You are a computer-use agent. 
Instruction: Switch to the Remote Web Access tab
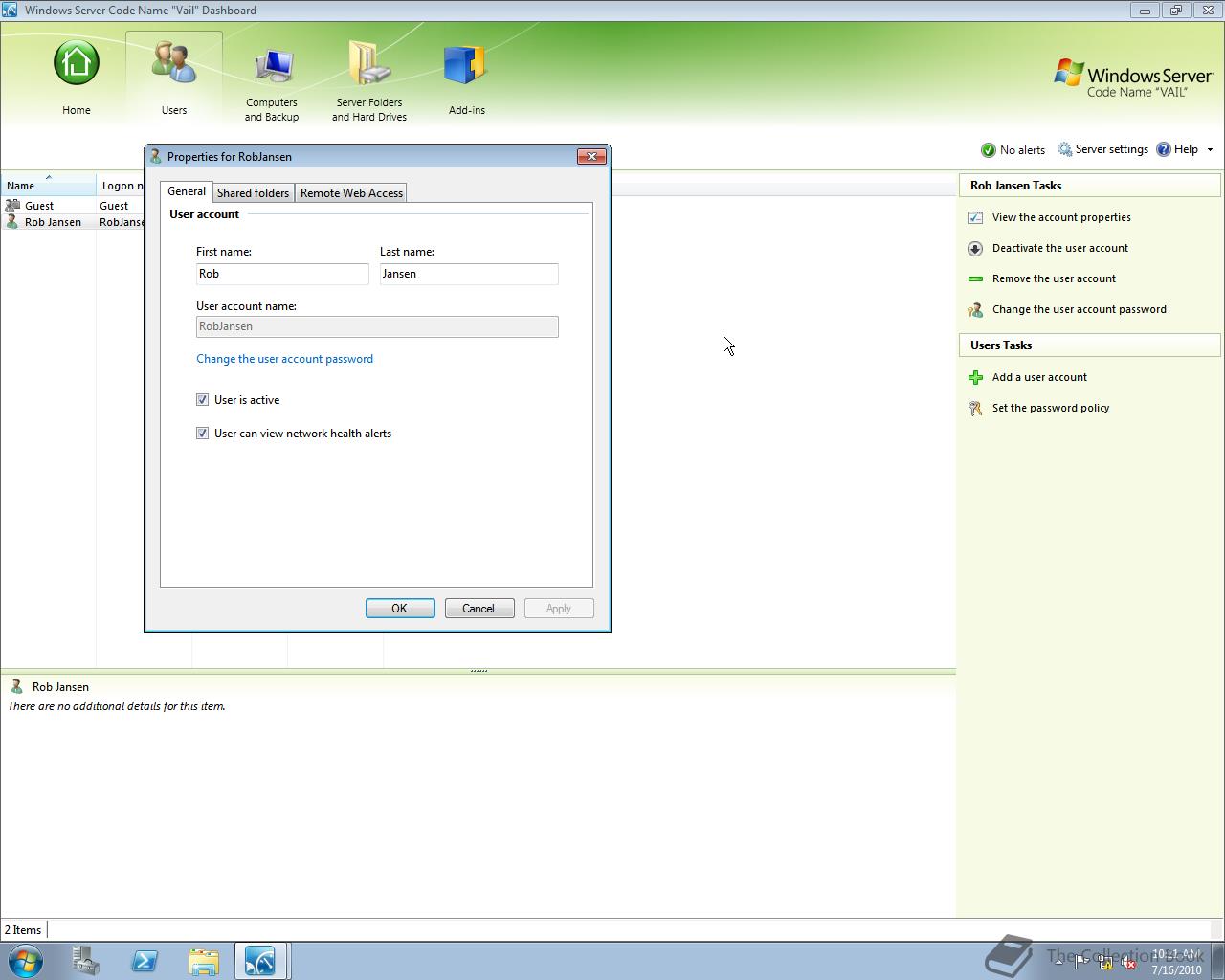351,193
